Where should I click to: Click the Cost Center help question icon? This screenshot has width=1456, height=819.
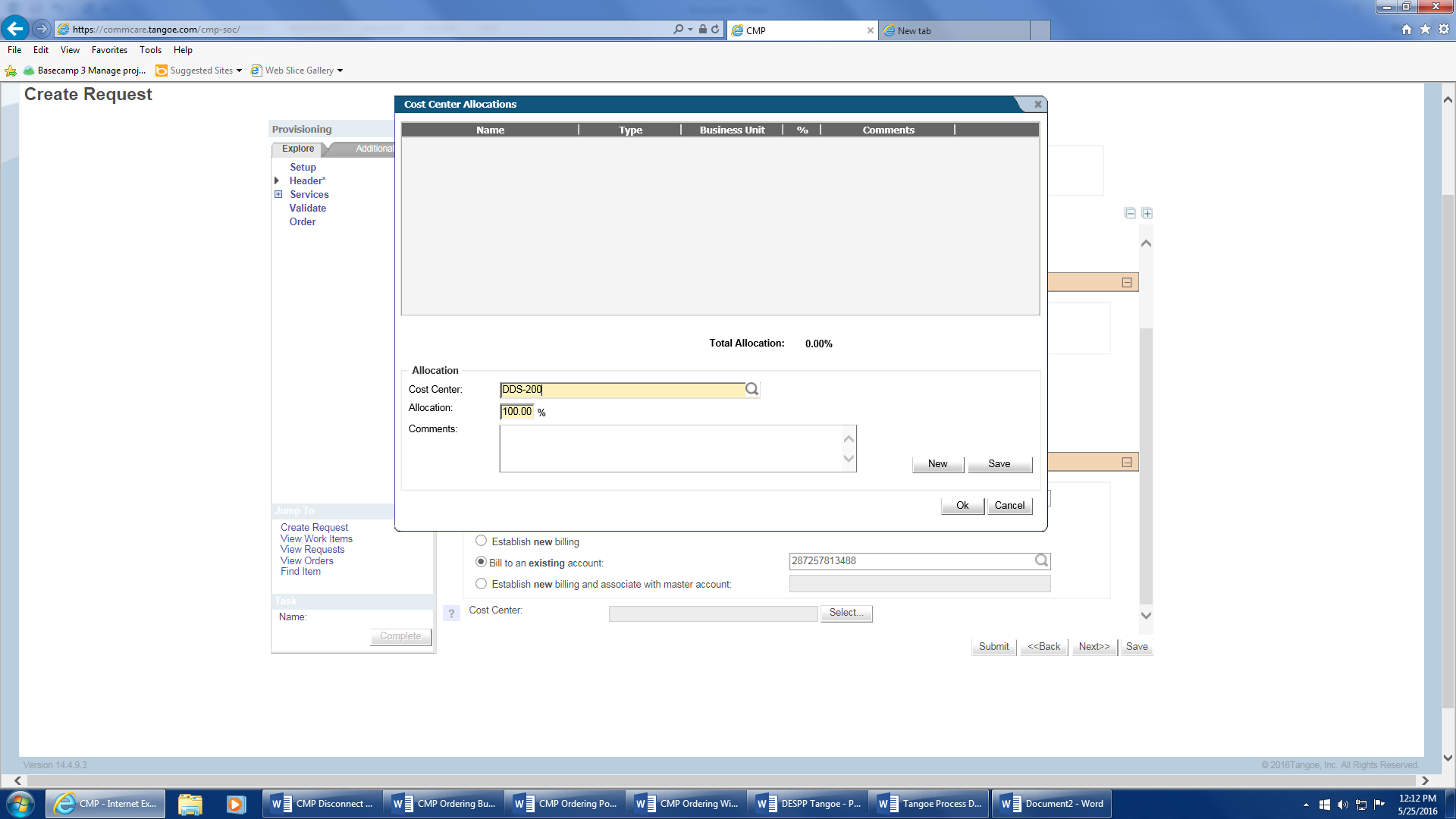(x=451, y=613)
